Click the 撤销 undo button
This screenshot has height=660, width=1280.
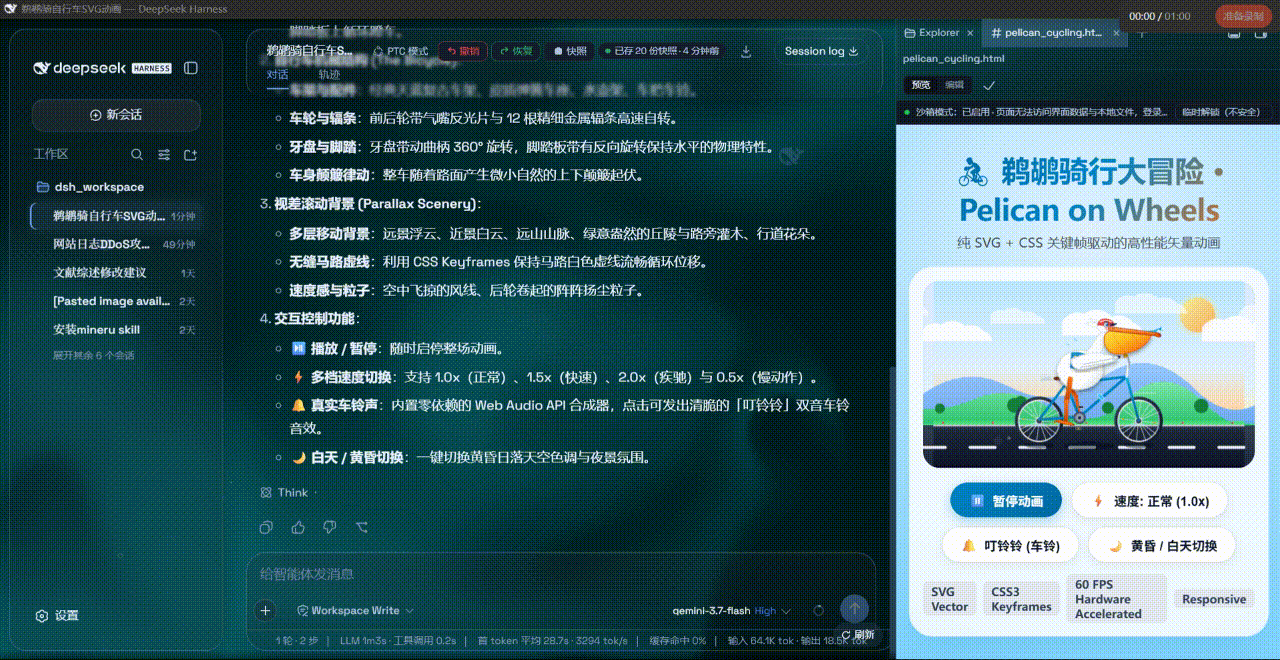[462, 51]
